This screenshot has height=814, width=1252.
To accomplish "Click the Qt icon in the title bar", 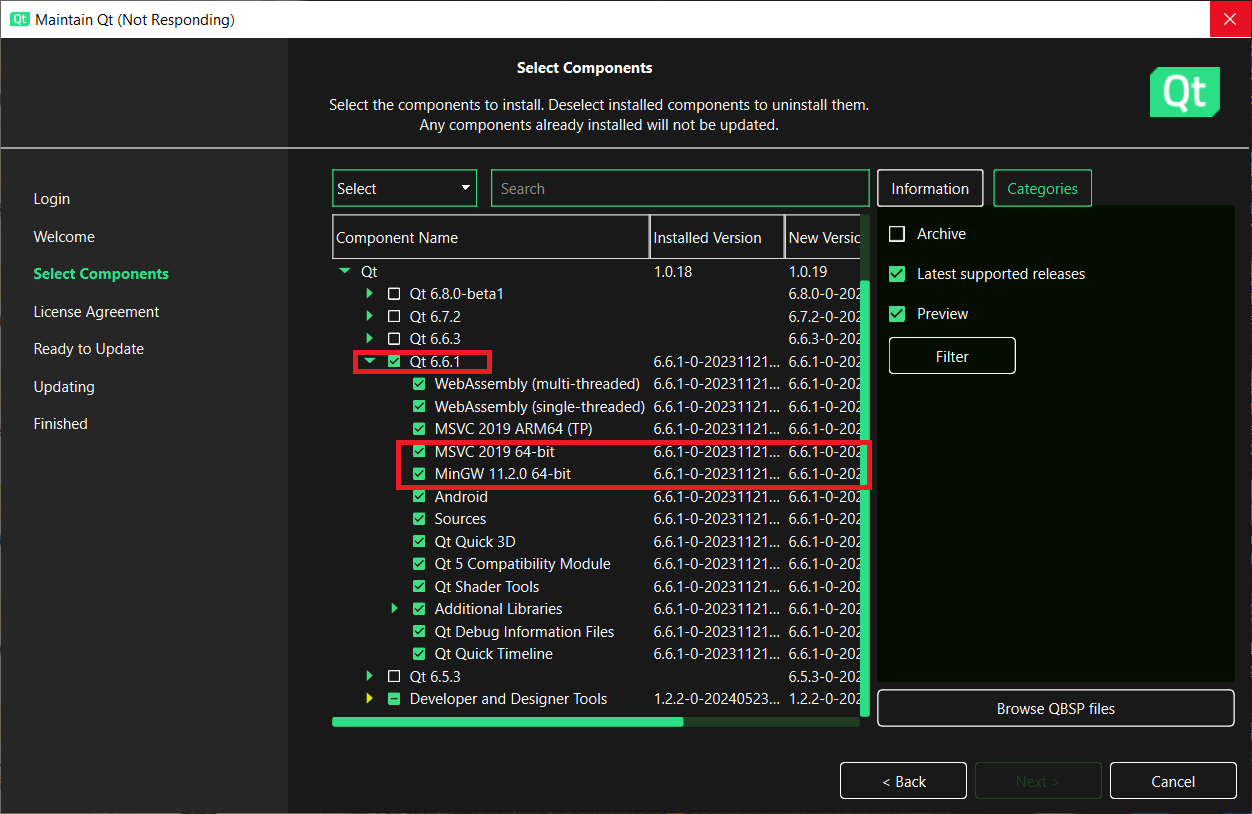I will [x=20, y=19].
